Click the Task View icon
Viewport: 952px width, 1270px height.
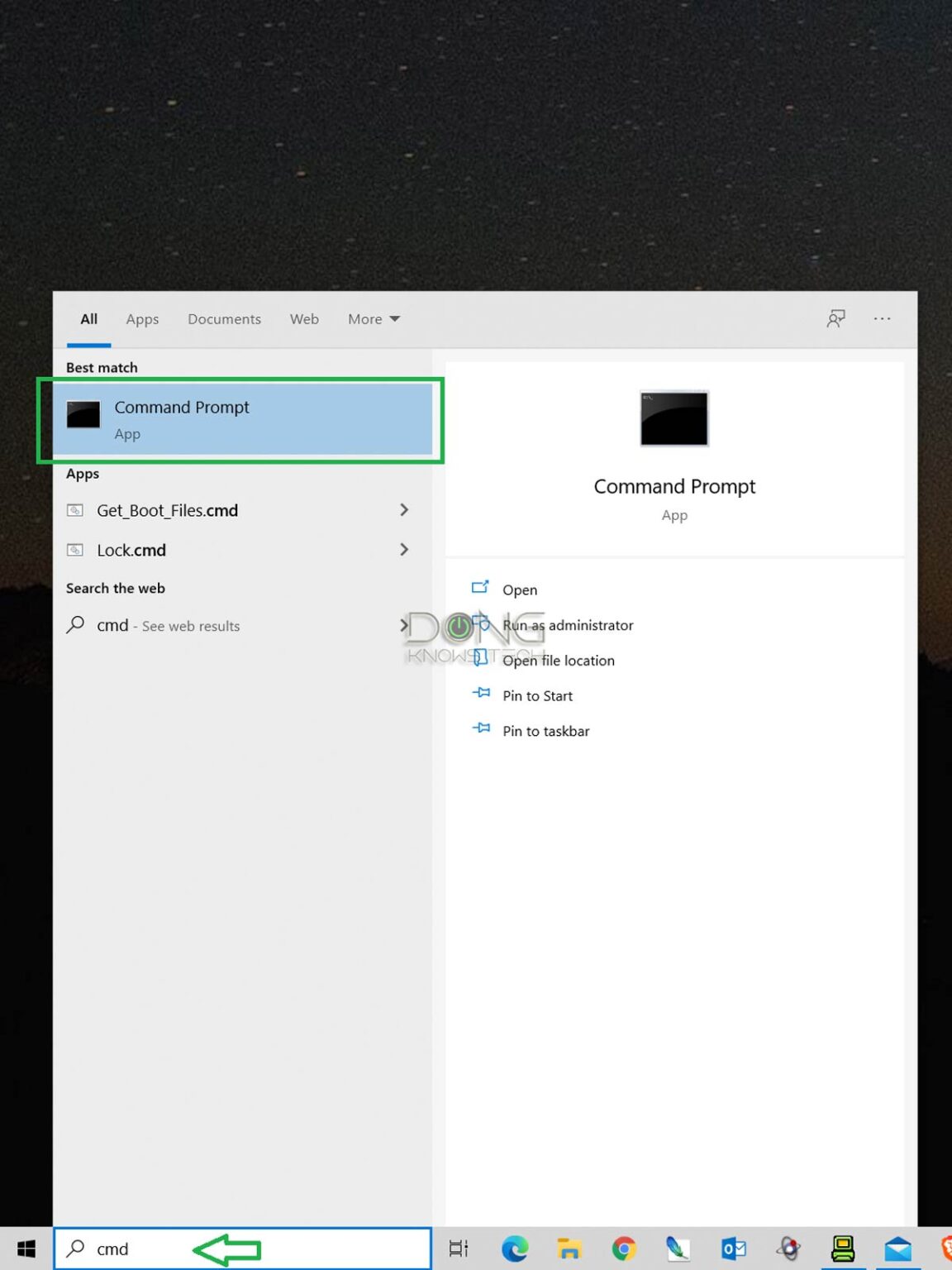pos(459,1249)
